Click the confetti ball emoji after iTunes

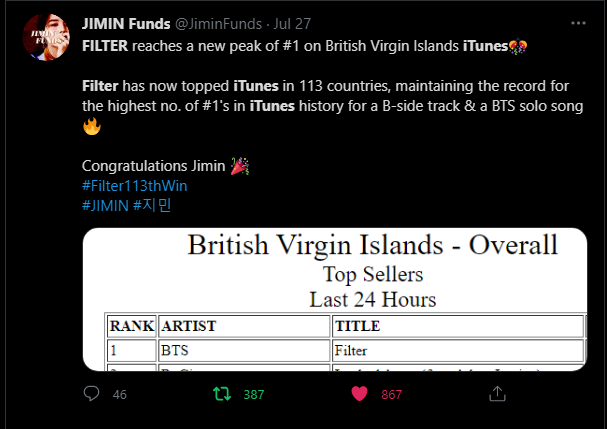(x=518, y=46)
